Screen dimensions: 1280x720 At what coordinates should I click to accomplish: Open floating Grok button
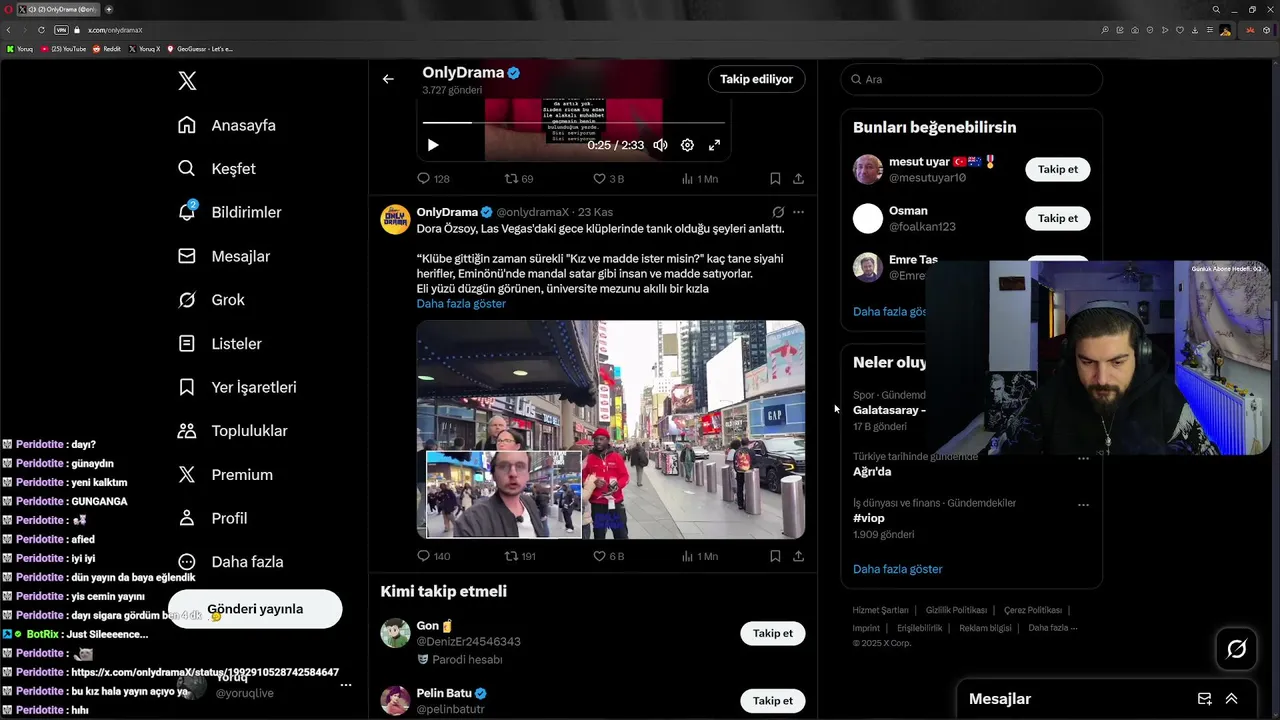(x=1236, y=649)
